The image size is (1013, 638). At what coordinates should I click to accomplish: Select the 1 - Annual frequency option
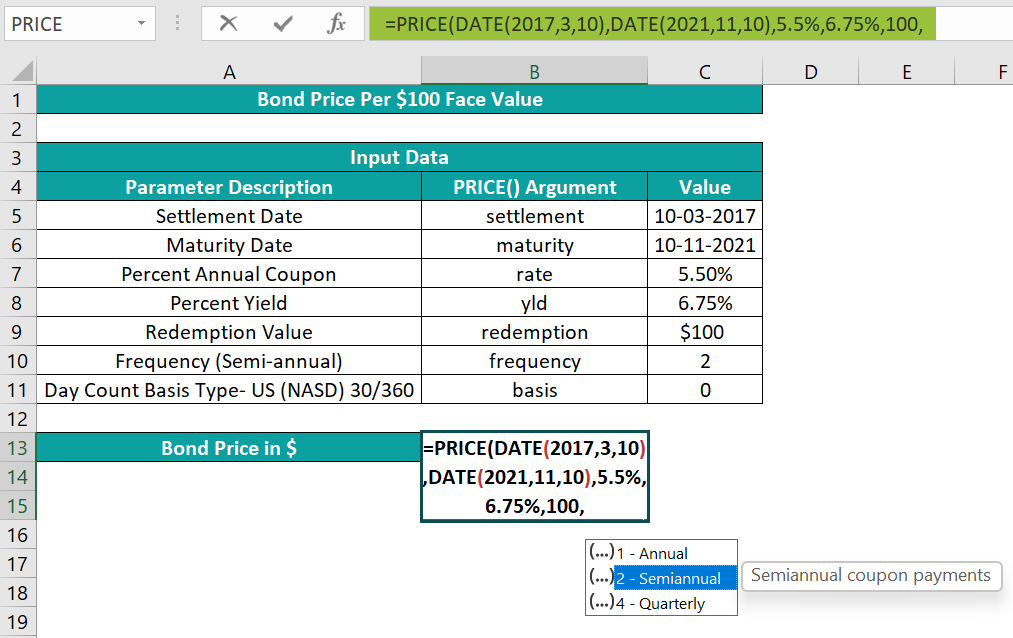point(661,553)
